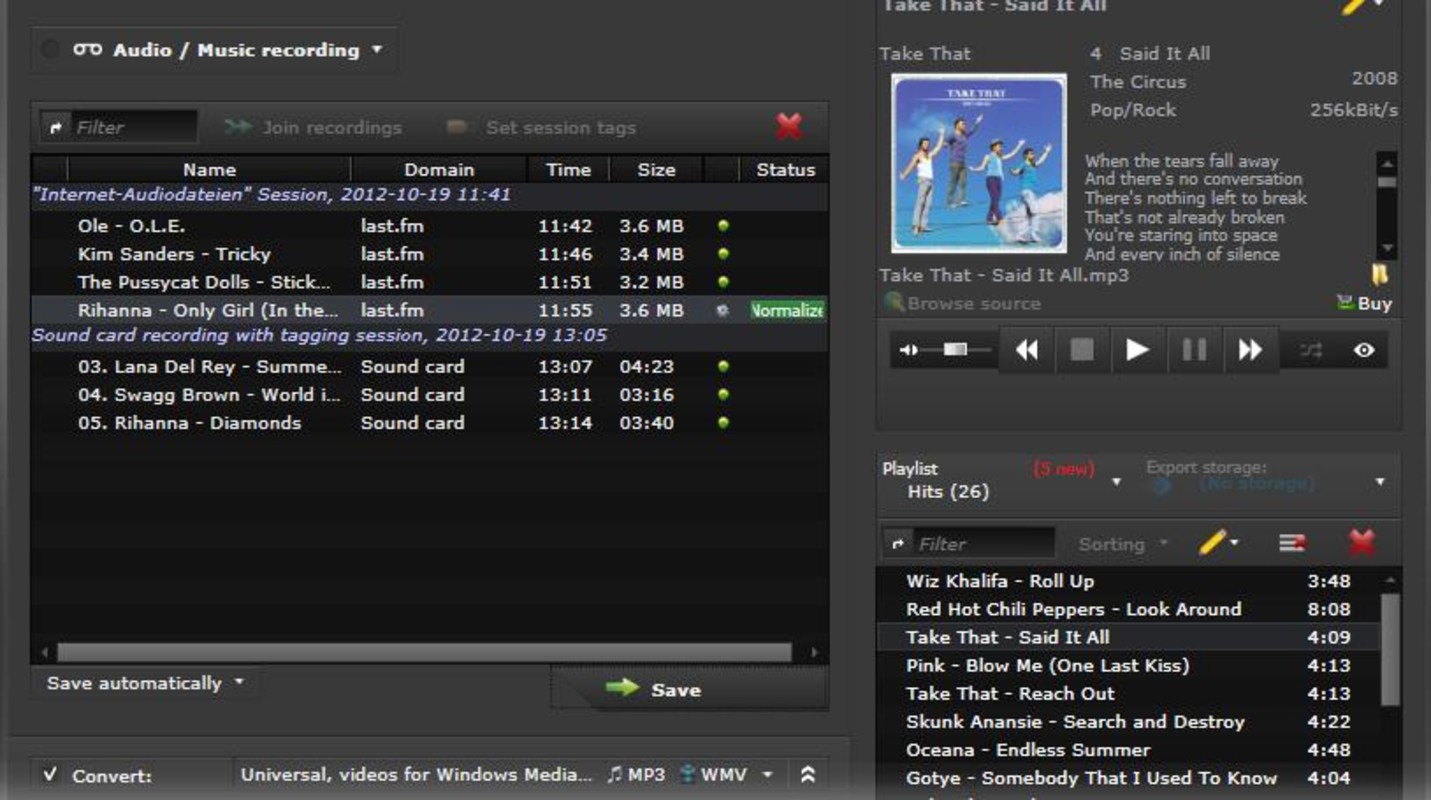Click the Stop playback button
1431x800 pixels.
1081,350
